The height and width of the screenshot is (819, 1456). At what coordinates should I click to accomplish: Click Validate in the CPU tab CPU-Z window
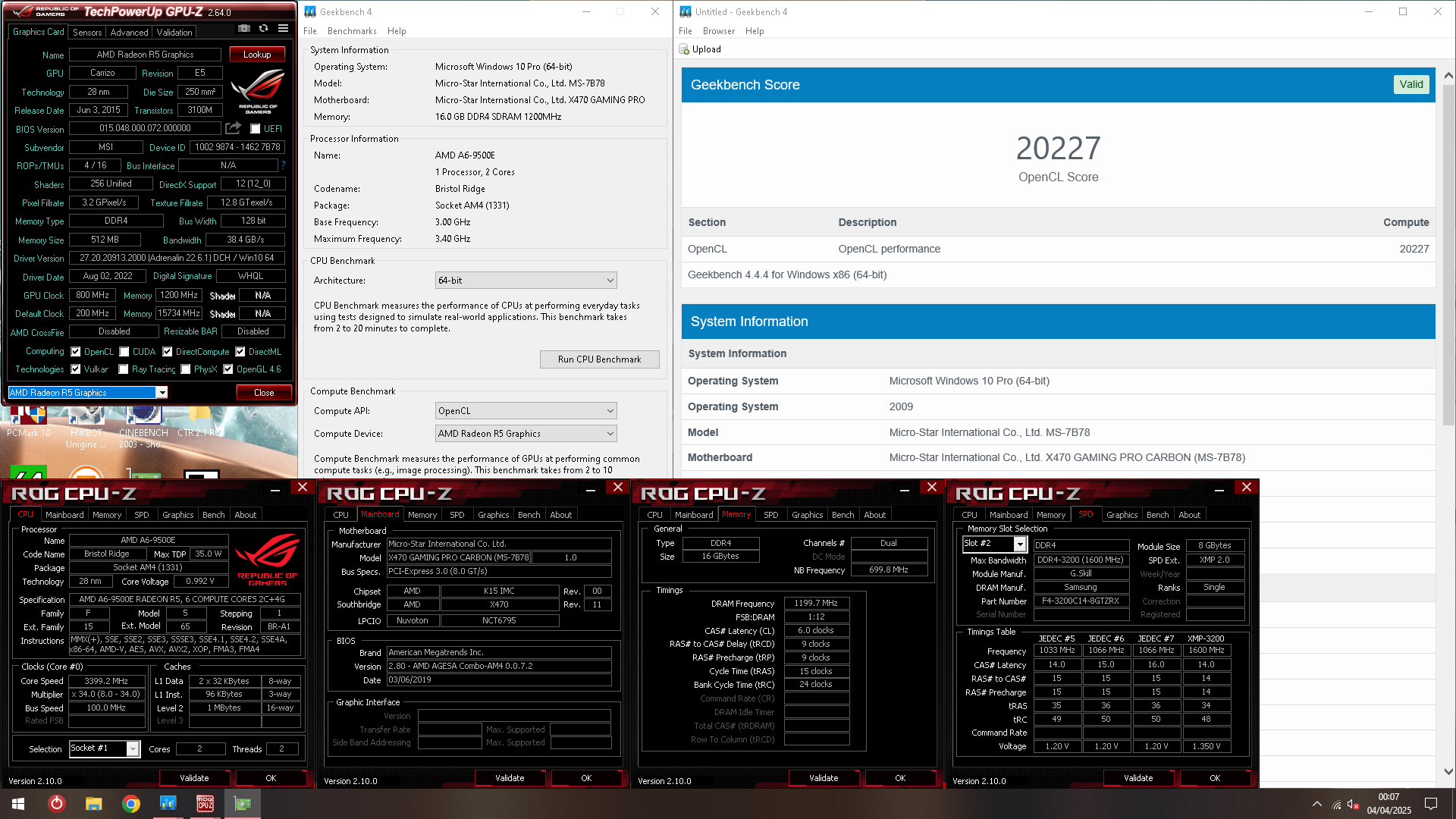(x=194, y=778)
